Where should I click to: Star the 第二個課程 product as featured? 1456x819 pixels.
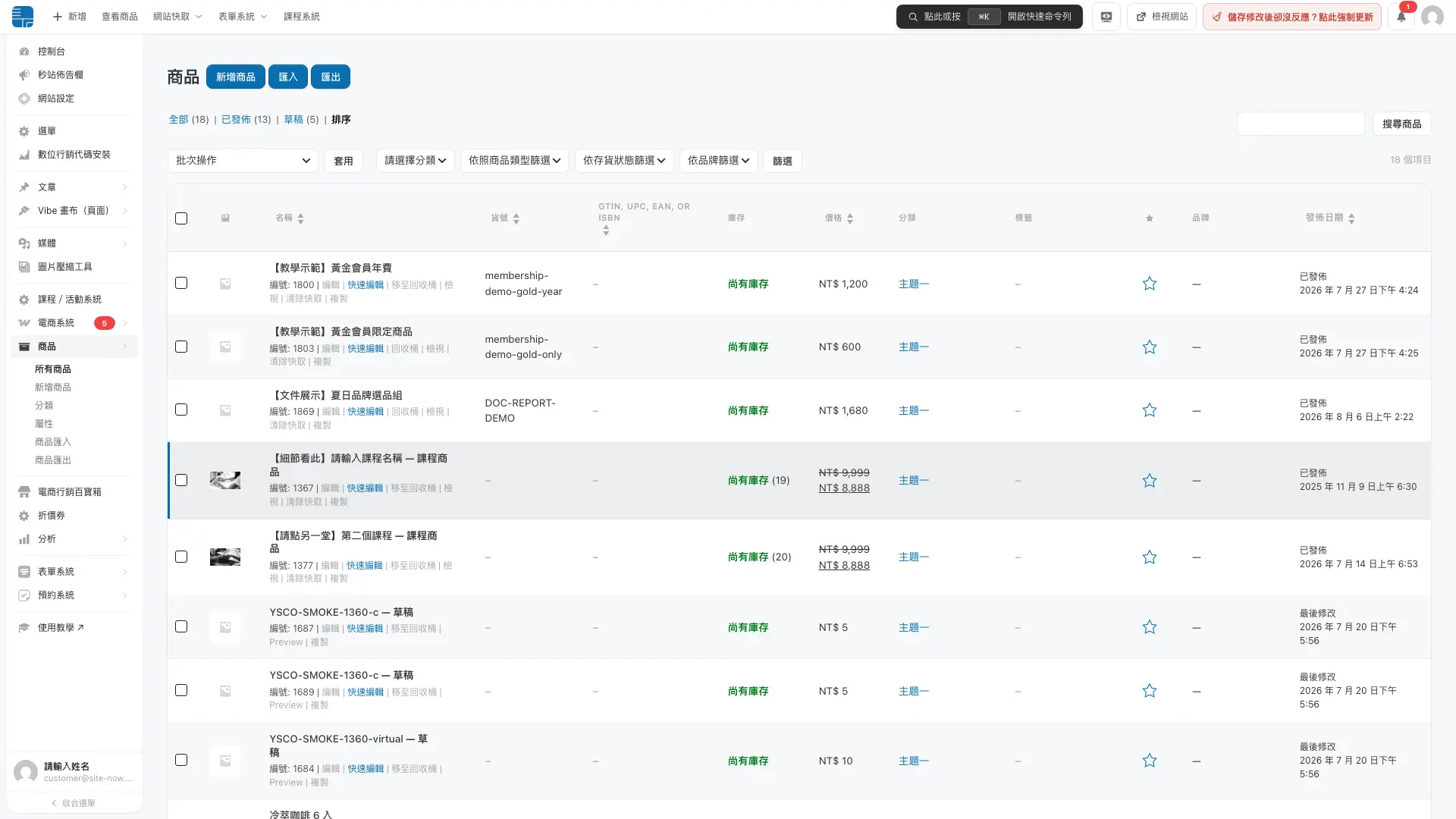[1150, 557]
